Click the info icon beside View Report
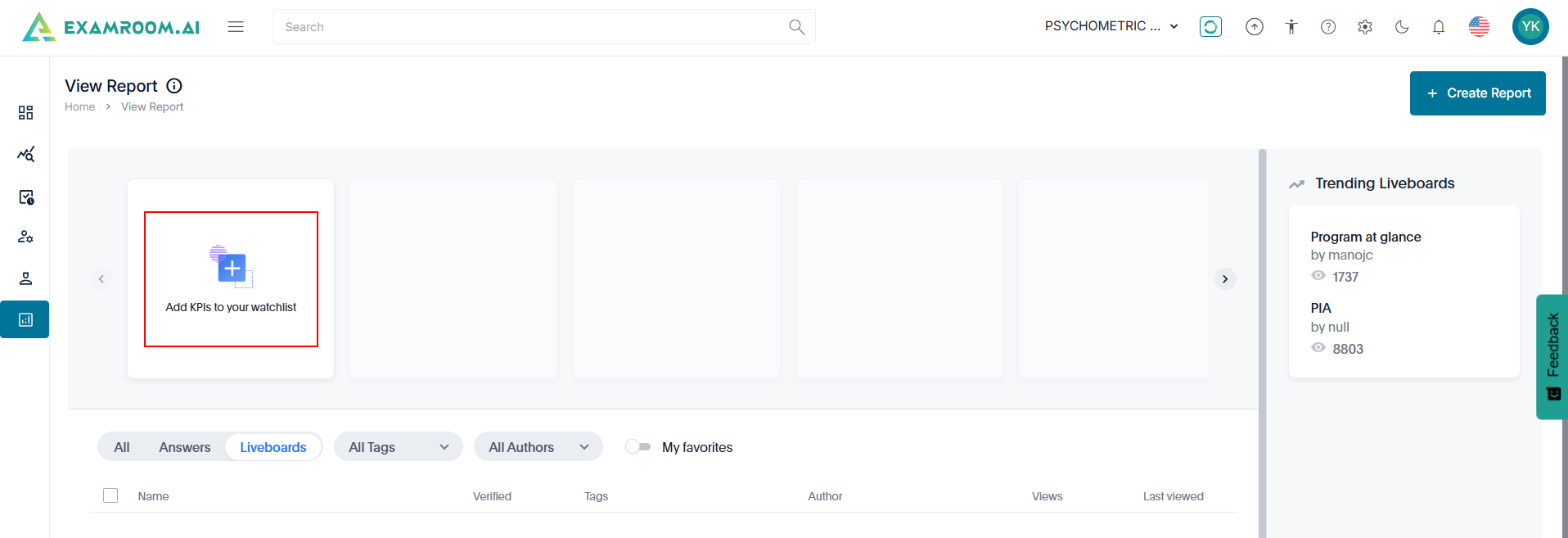The height and width of the screenshot is (538, 1568). click(174, 86)
